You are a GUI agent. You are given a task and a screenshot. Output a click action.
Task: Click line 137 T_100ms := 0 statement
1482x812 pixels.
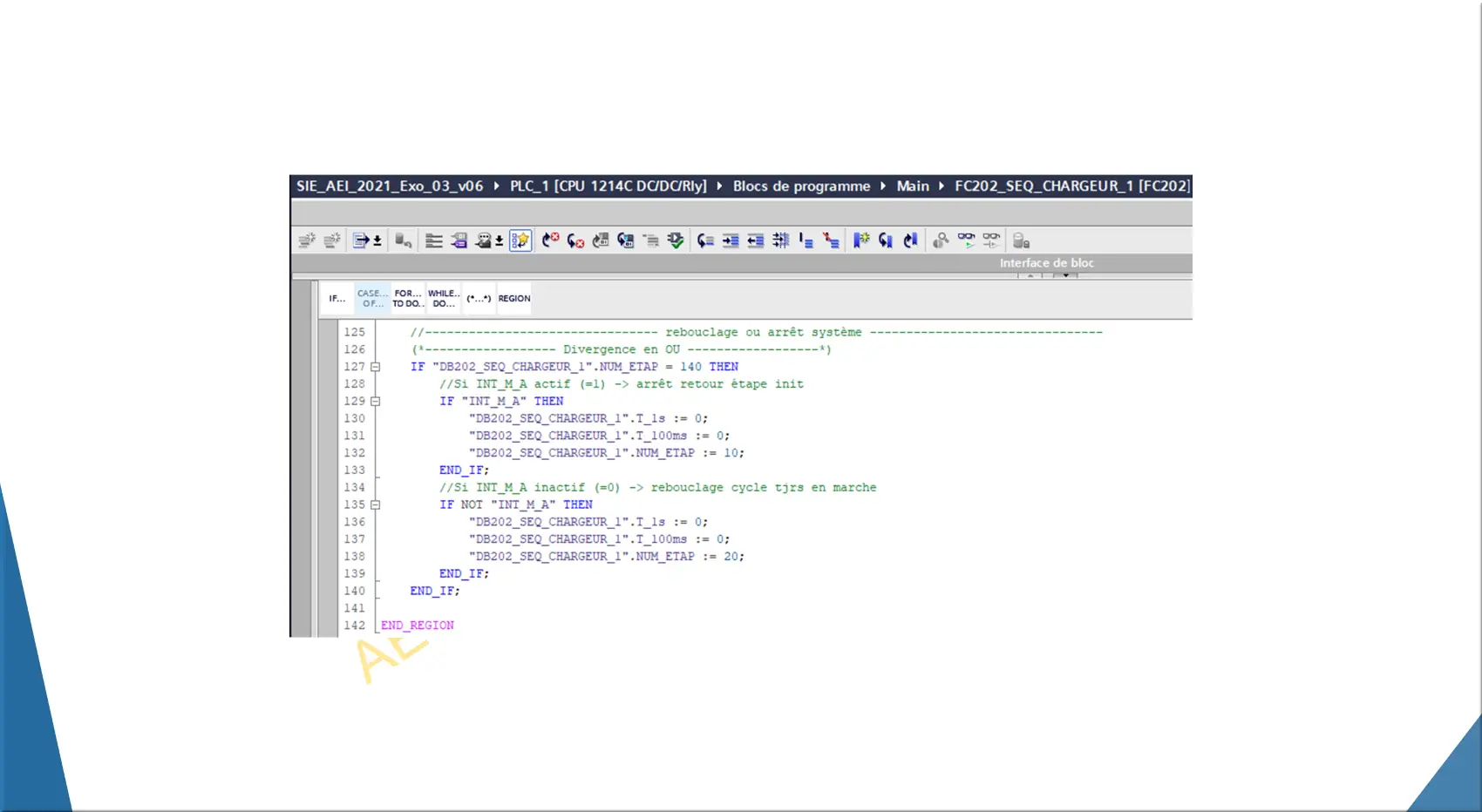pos(600,539)
